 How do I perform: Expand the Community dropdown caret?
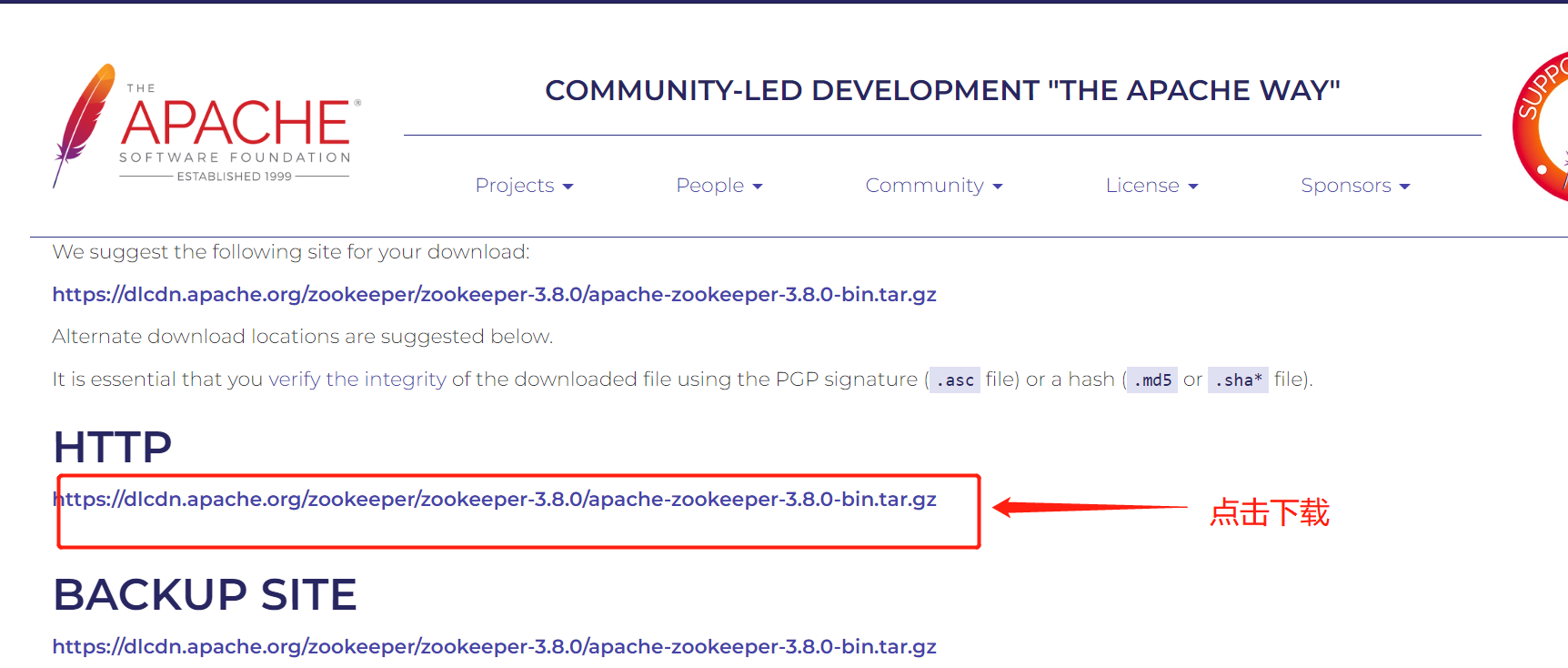[998, 187]
